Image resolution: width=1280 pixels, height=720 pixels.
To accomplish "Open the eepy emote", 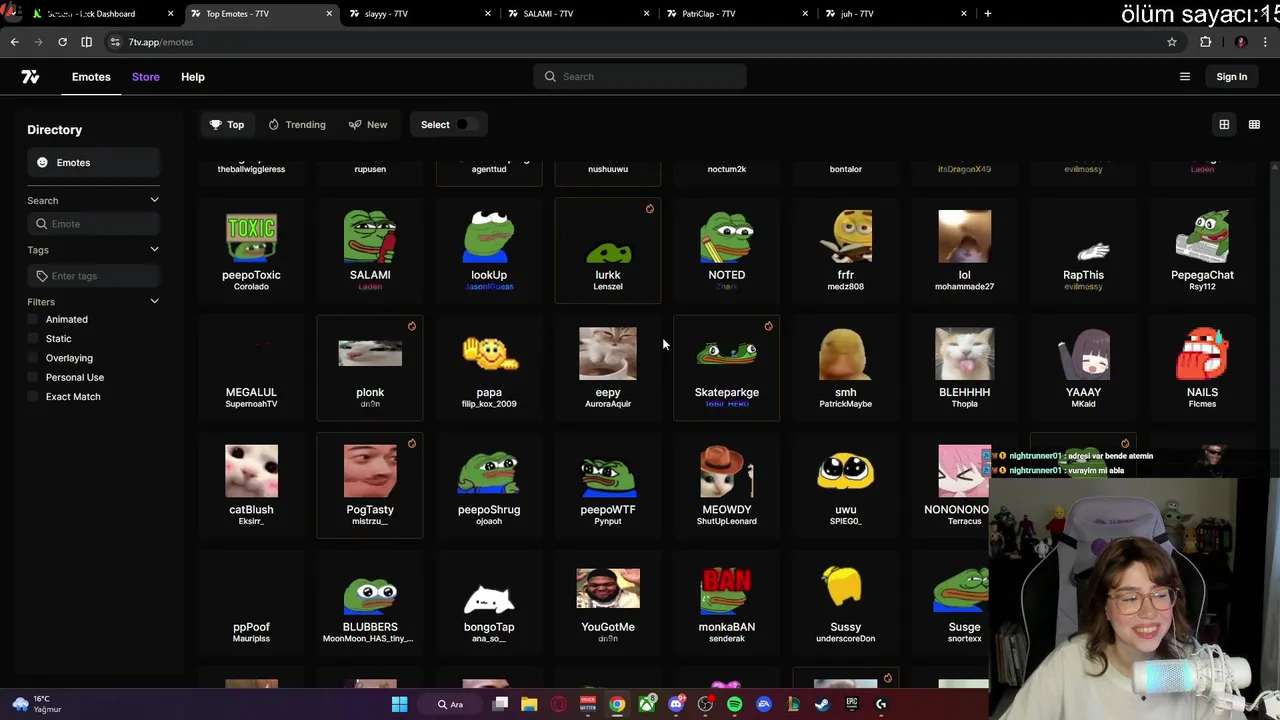I will (x=608, y=367).
